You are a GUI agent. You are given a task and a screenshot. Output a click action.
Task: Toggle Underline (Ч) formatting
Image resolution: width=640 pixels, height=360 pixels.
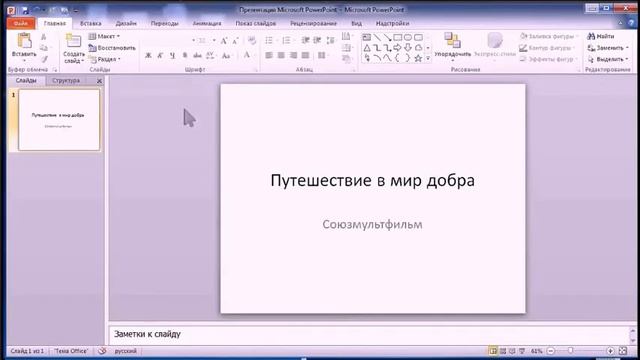point(172,56)
